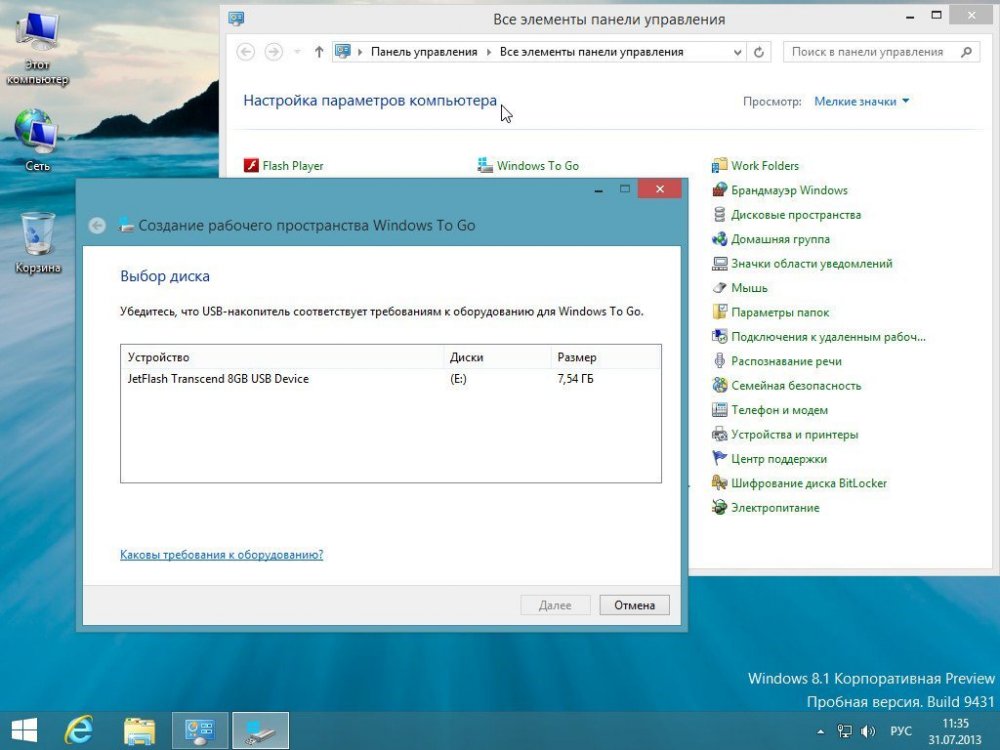Click the Параметры папок icon
The width and height of the screenshot is (1000, 750).
coord(719,312)
